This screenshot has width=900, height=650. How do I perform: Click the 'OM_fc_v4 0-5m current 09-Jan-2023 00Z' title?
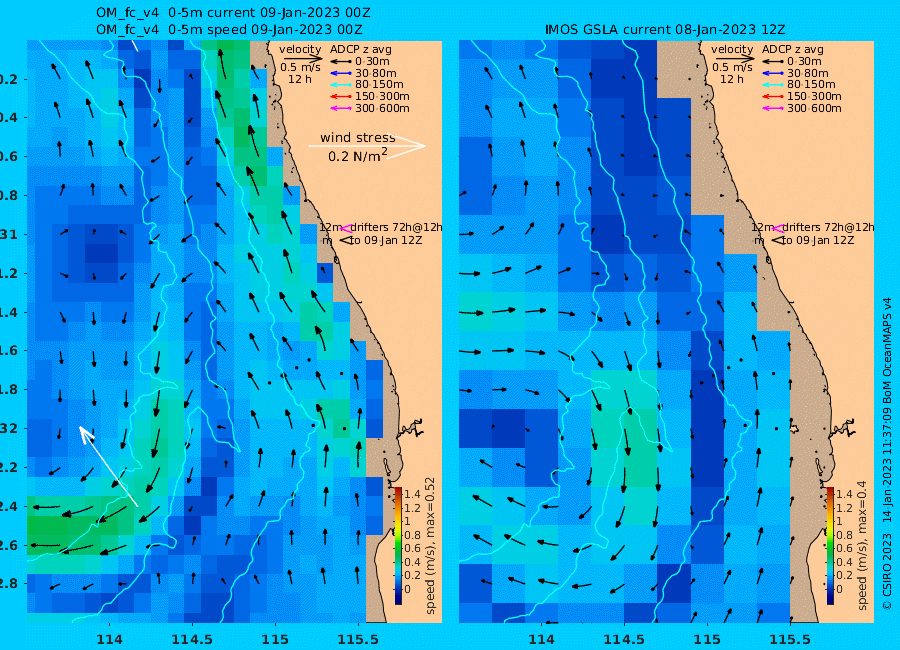pos(233,13)
